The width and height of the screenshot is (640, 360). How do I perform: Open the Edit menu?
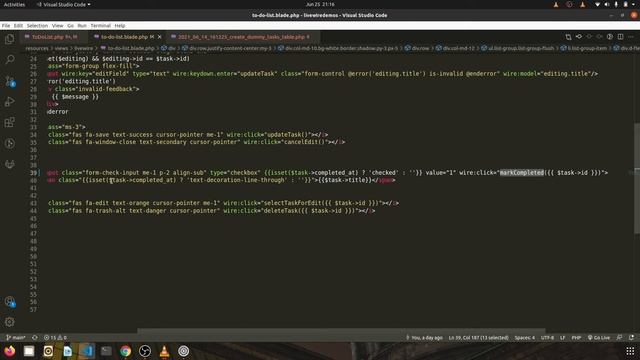click(18, 25)
